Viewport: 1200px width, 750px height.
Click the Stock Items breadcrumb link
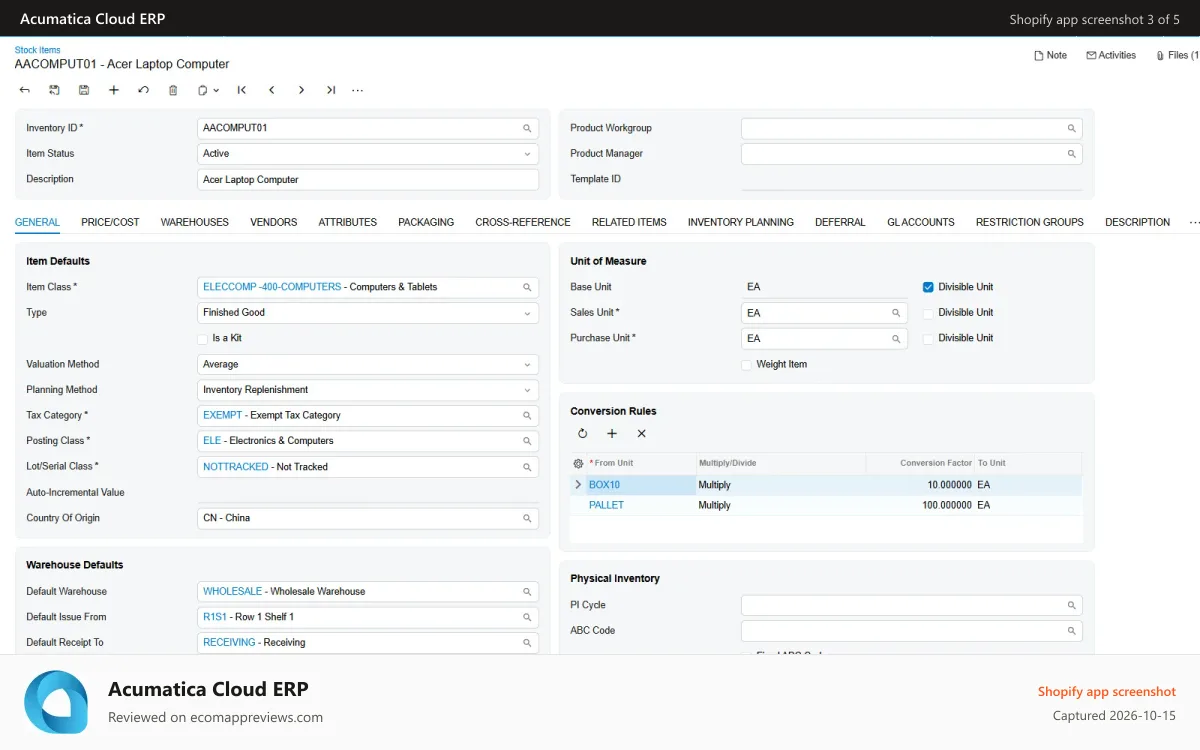37,50
